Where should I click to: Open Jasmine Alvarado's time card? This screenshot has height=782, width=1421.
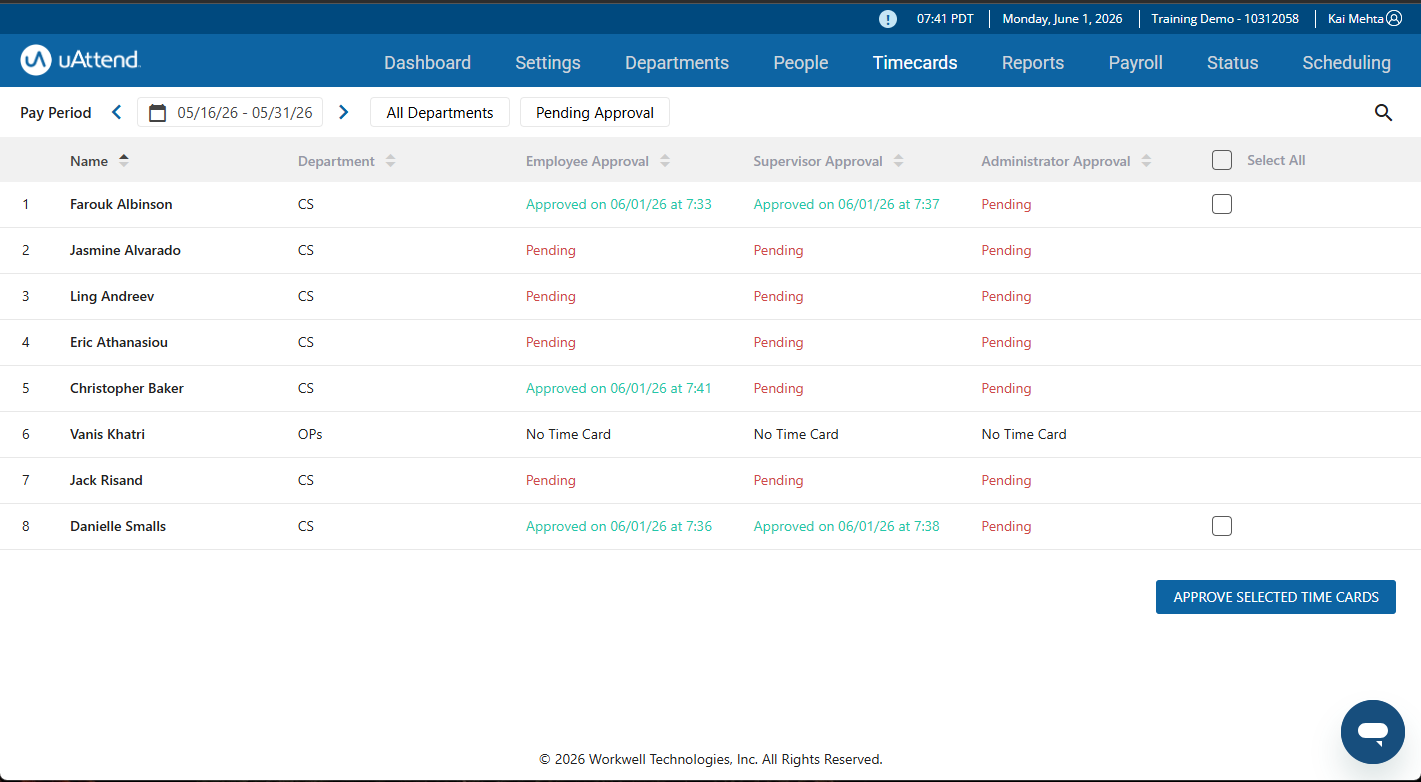tap(125, 250)
